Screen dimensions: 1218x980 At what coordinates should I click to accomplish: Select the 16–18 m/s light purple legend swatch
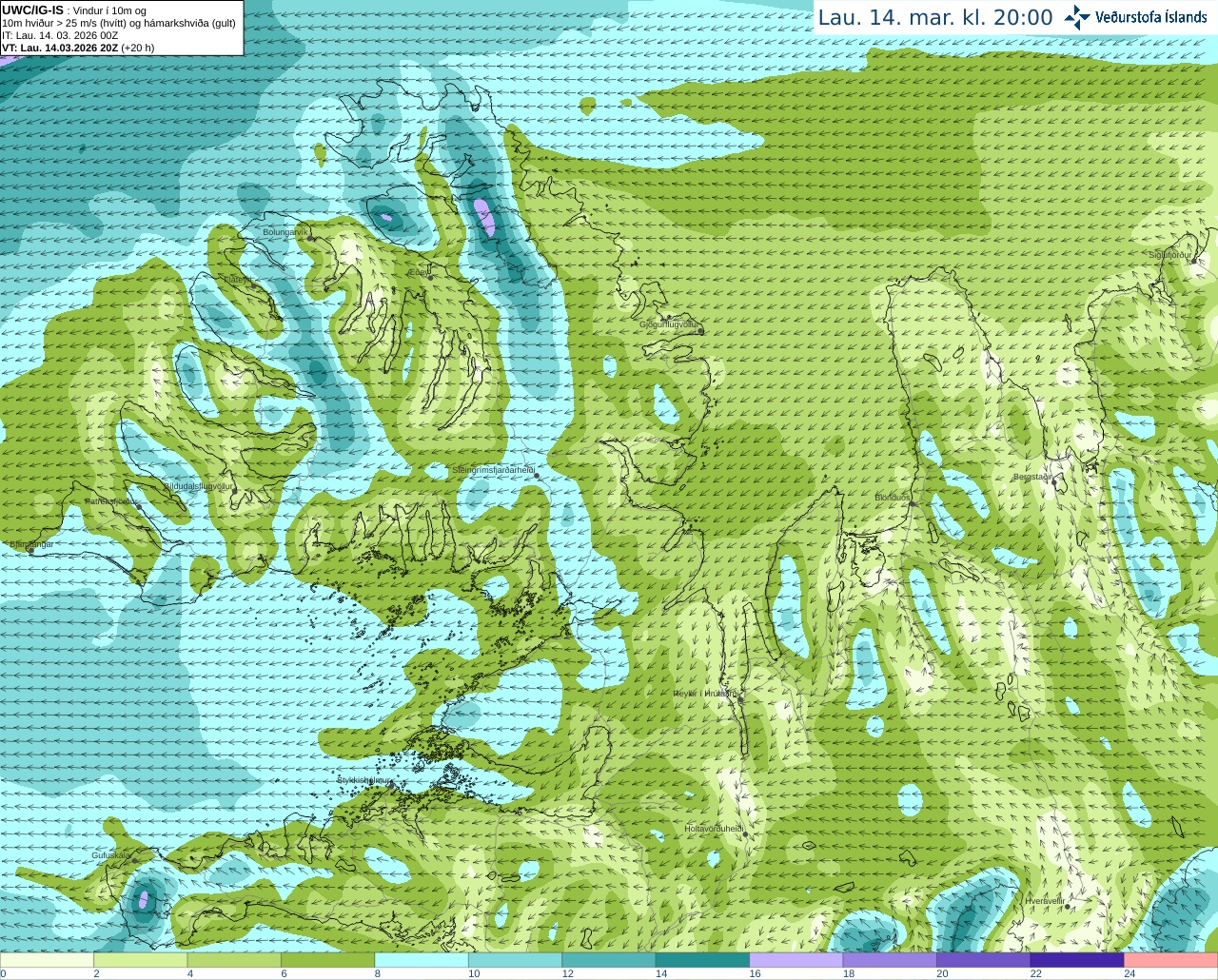coord(796,959)
